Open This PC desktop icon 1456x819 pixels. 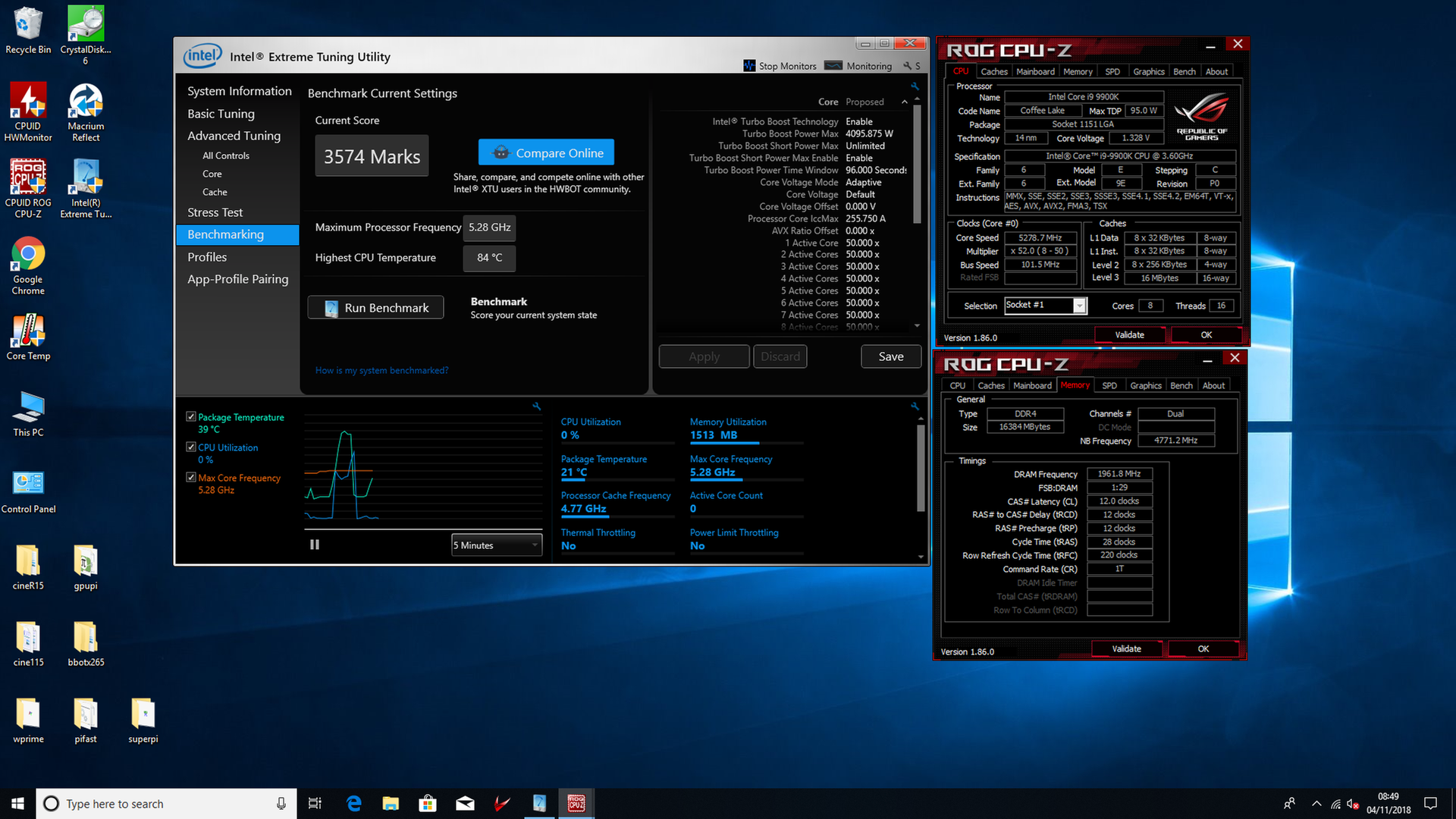tap(28, 413)
